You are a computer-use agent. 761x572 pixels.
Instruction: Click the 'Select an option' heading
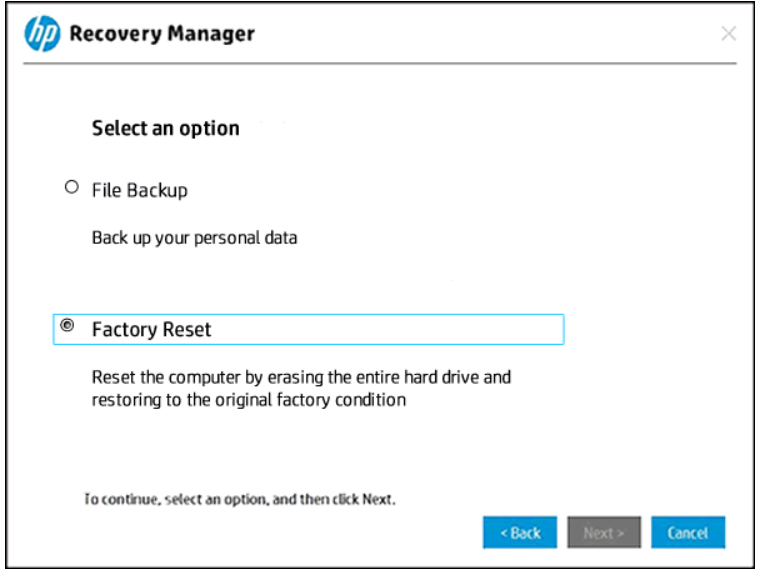[165, 129]
